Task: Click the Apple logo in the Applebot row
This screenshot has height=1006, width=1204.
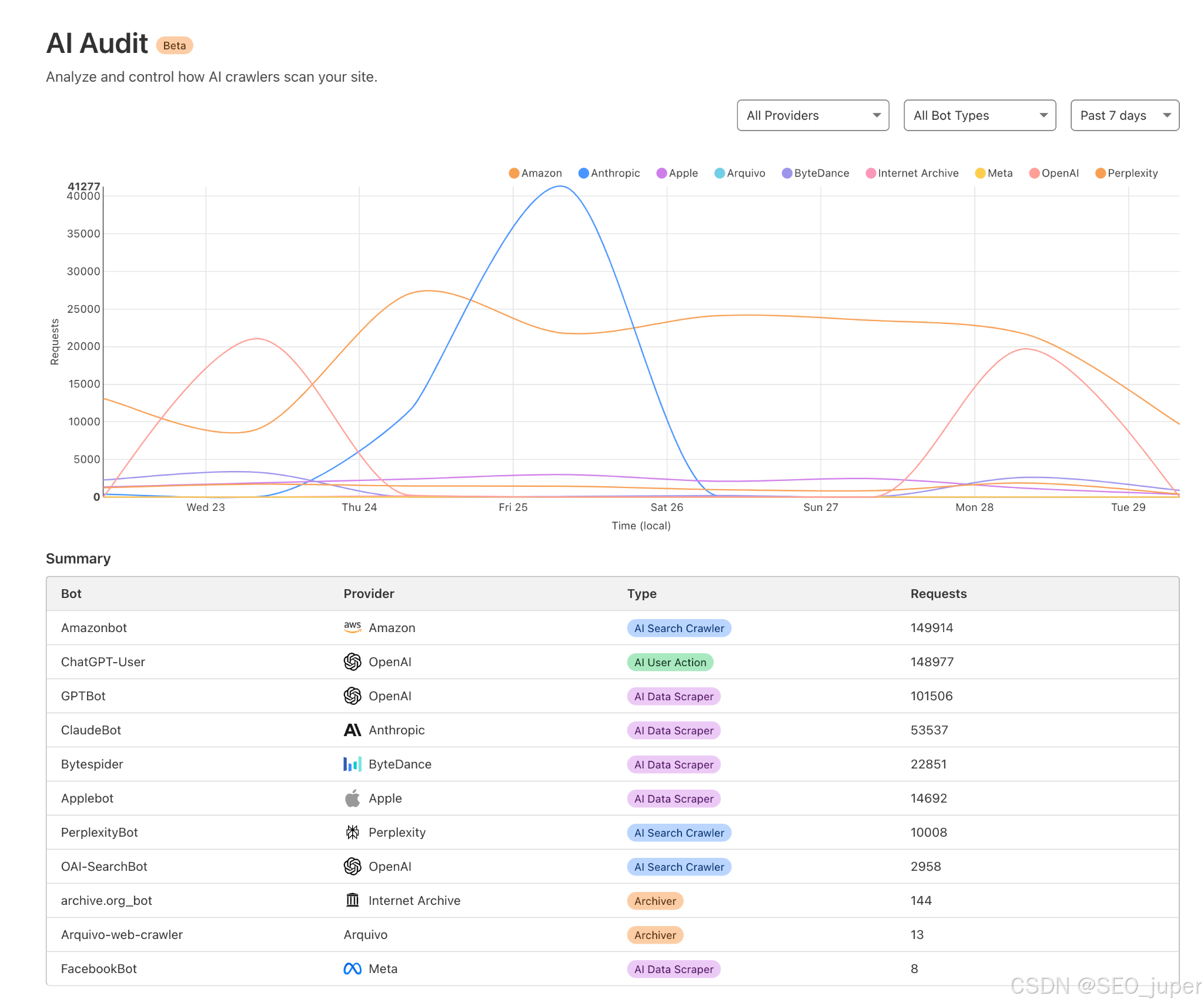Action: pos(352,798)
